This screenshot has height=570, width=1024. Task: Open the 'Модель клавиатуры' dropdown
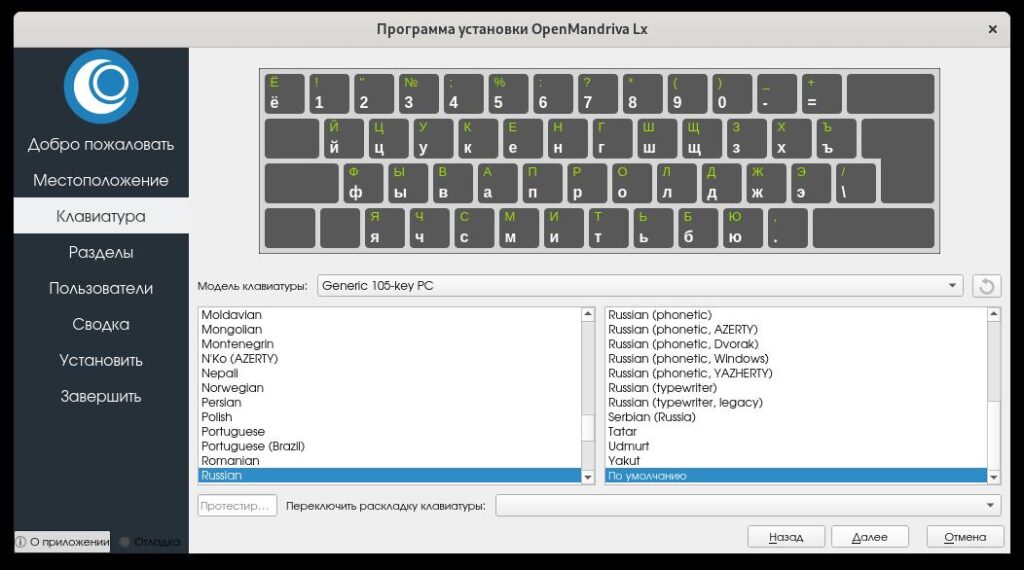click(640, 286)
